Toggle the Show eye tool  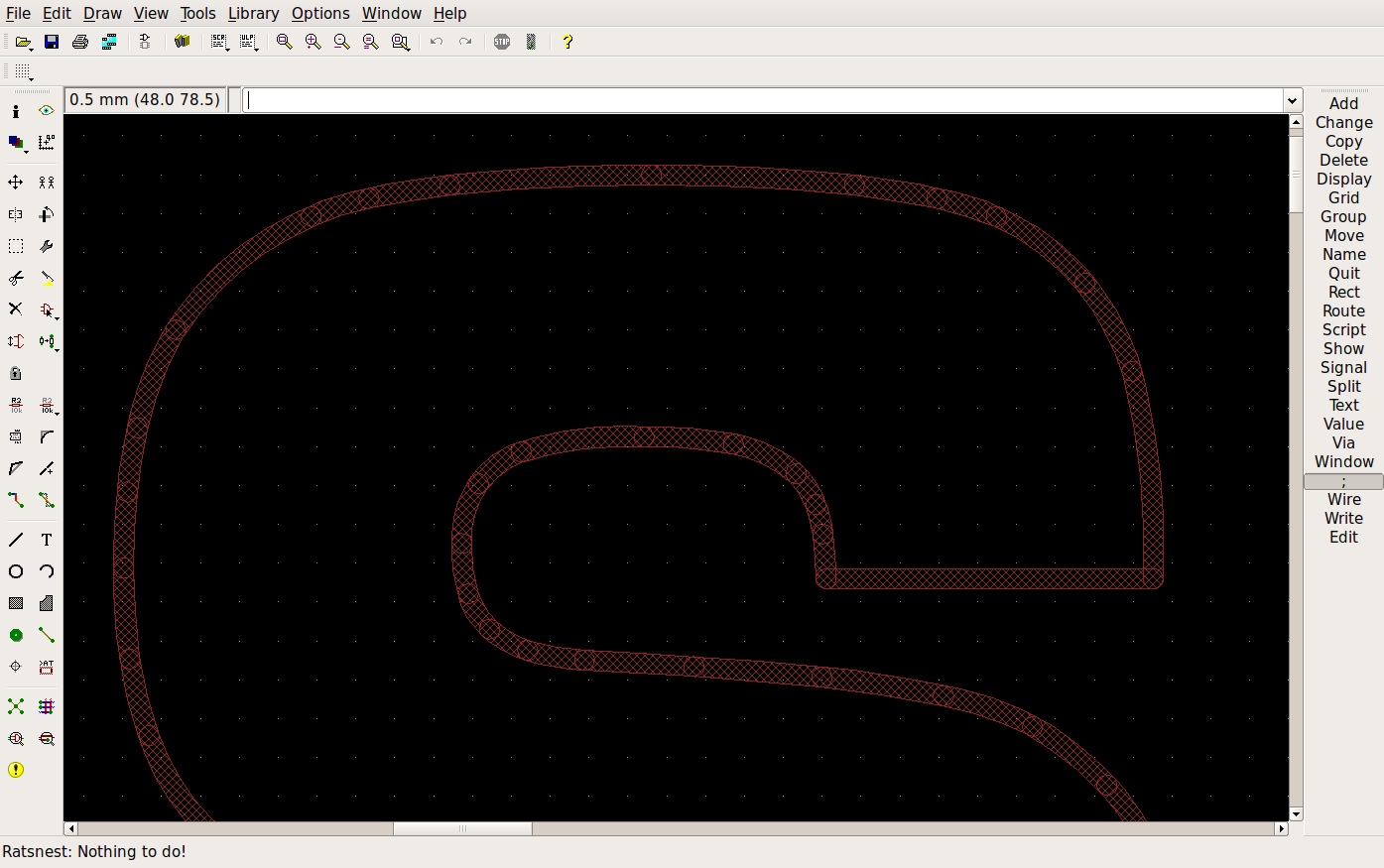(47, 111)
